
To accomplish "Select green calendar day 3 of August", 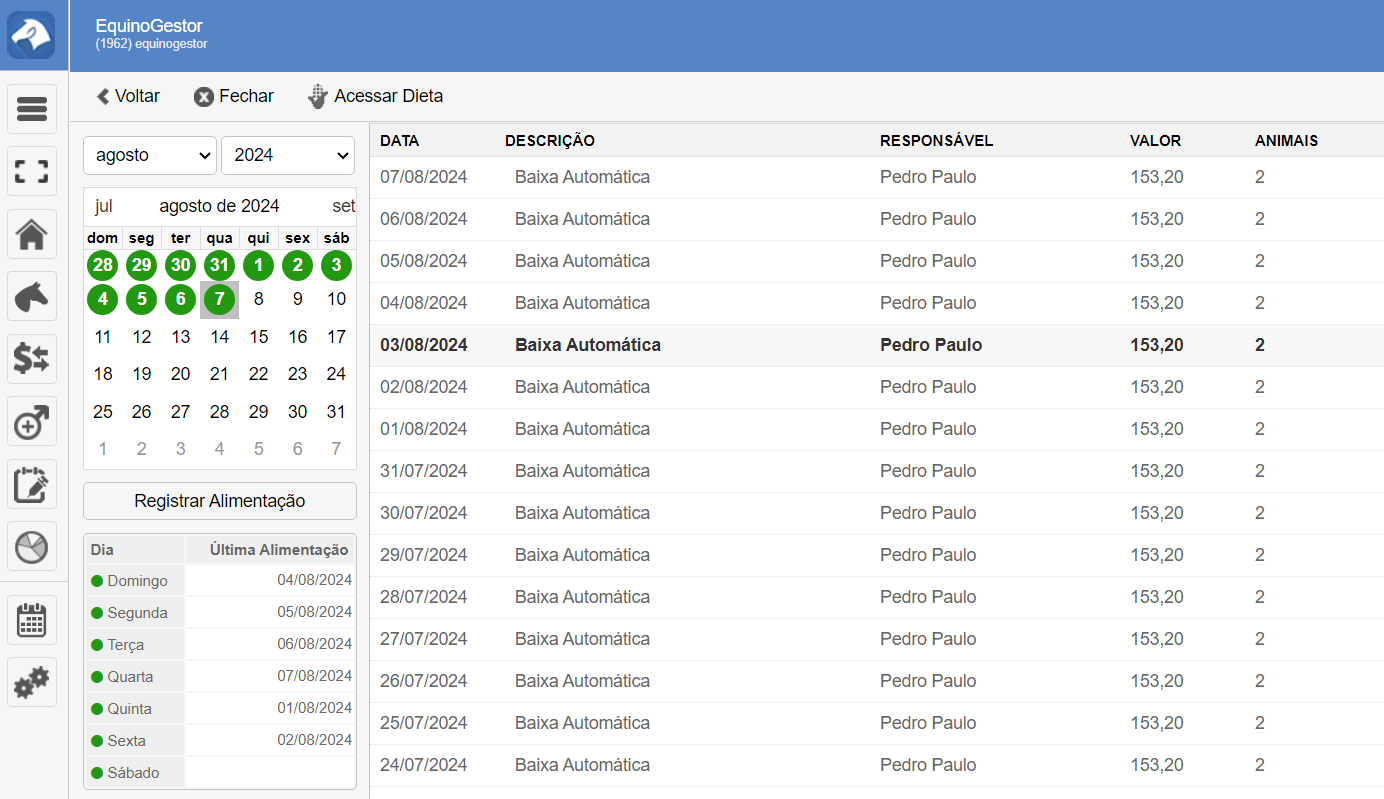I will [336, 265].
